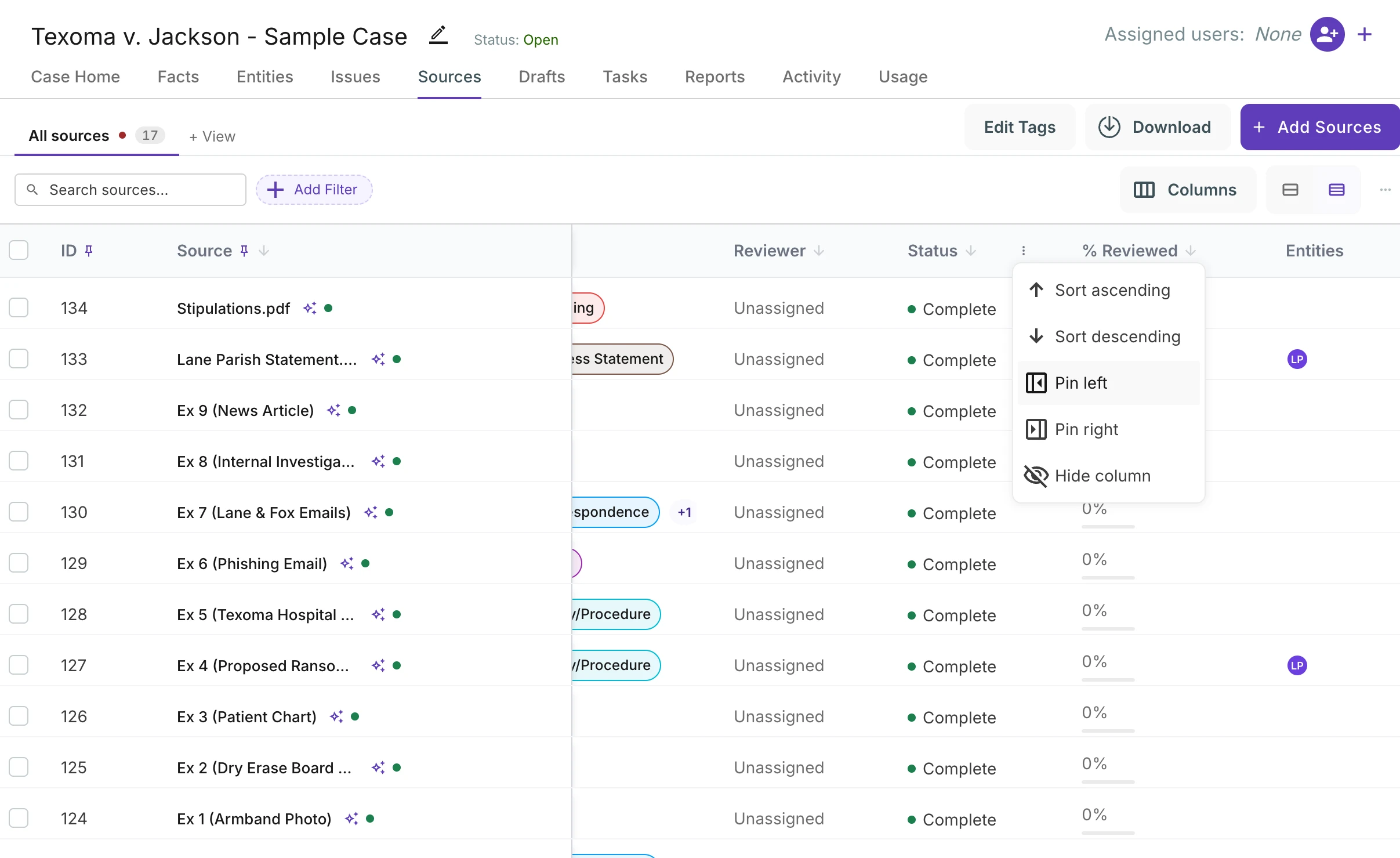
Task: Click the Correspondence tag on row 130
Action: coord(615,512)
